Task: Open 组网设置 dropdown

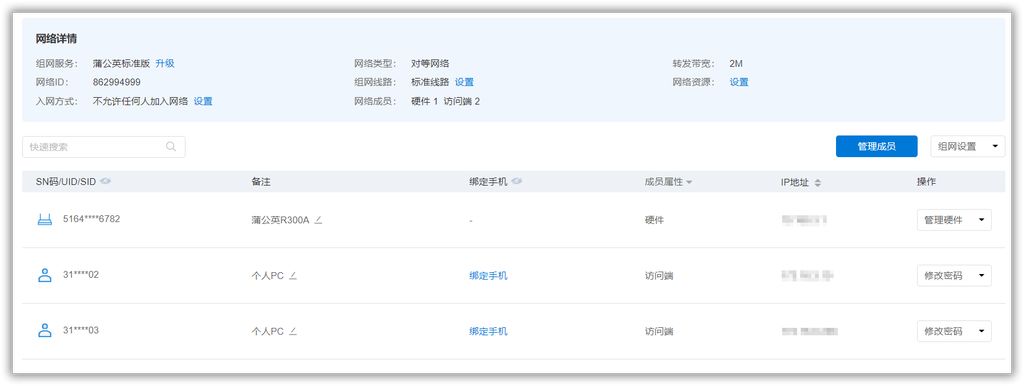Action: [x=967, y=146]
